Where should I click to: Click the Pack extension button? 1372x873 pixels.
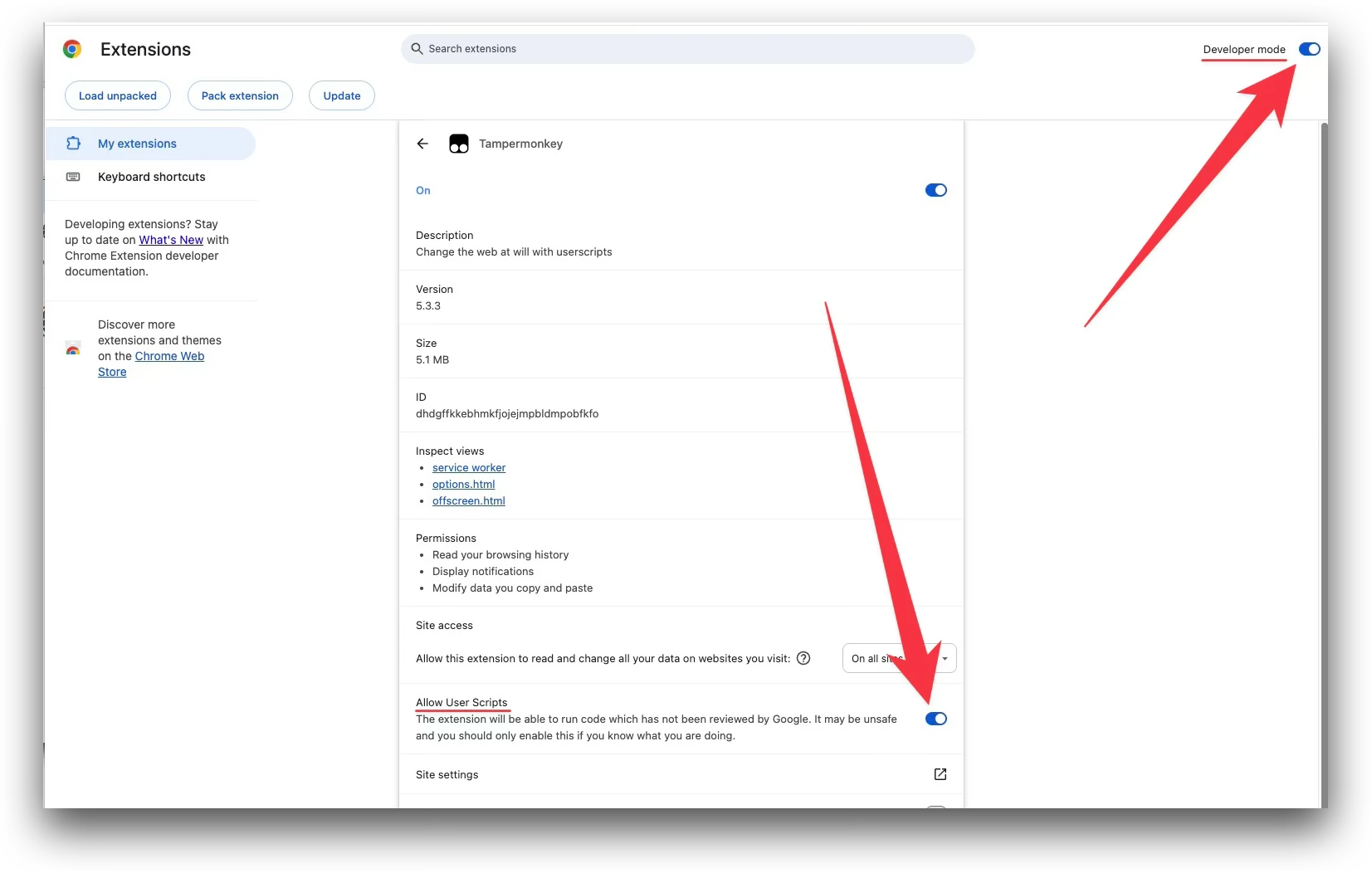pyautogui.click(x=240, y=95)
